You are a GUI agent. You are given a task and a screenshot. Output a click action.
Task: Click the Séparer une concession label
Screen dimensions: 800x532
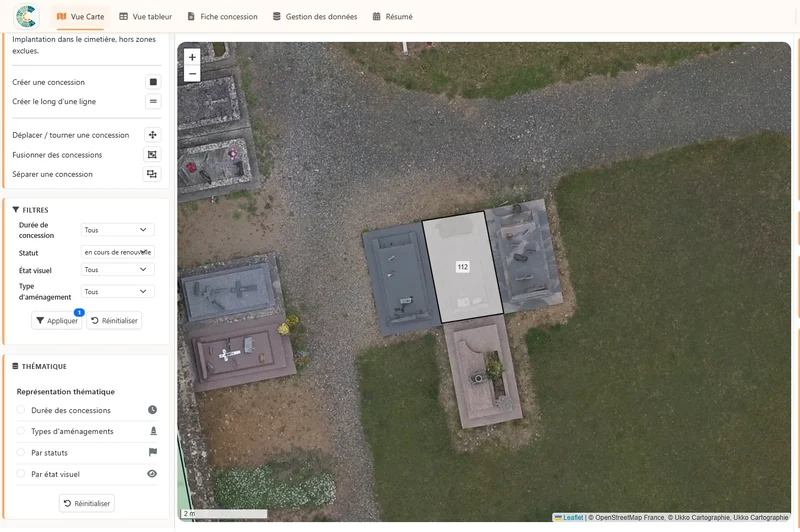coord(53,174)
